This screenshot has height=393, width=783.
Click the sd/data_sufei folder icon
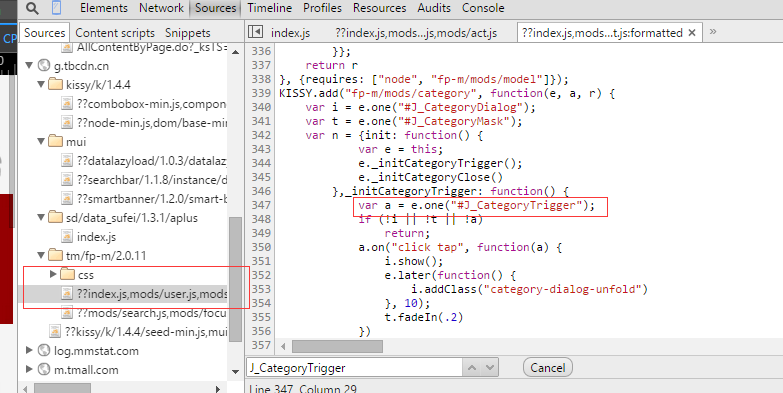[55, 218]
